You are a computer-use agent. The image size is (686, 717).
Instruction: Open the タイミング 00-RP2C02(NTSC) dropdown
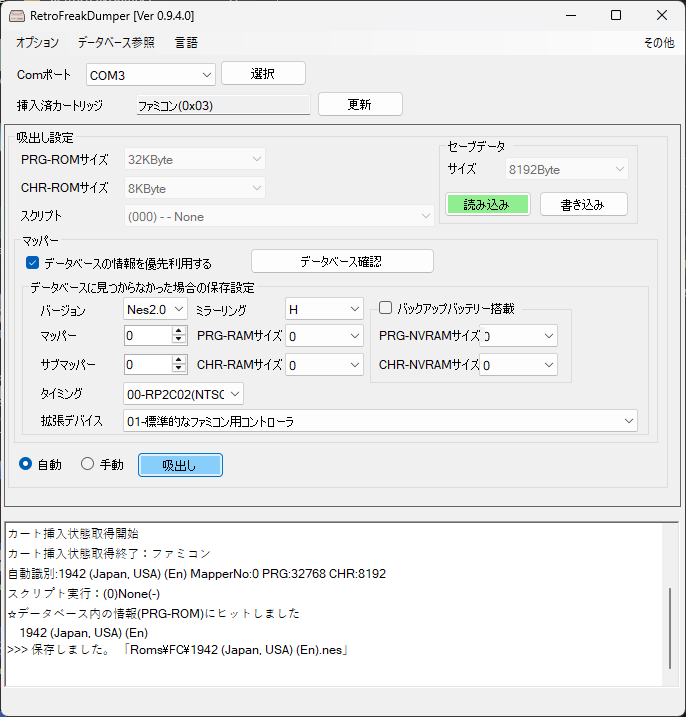(183, 394)
